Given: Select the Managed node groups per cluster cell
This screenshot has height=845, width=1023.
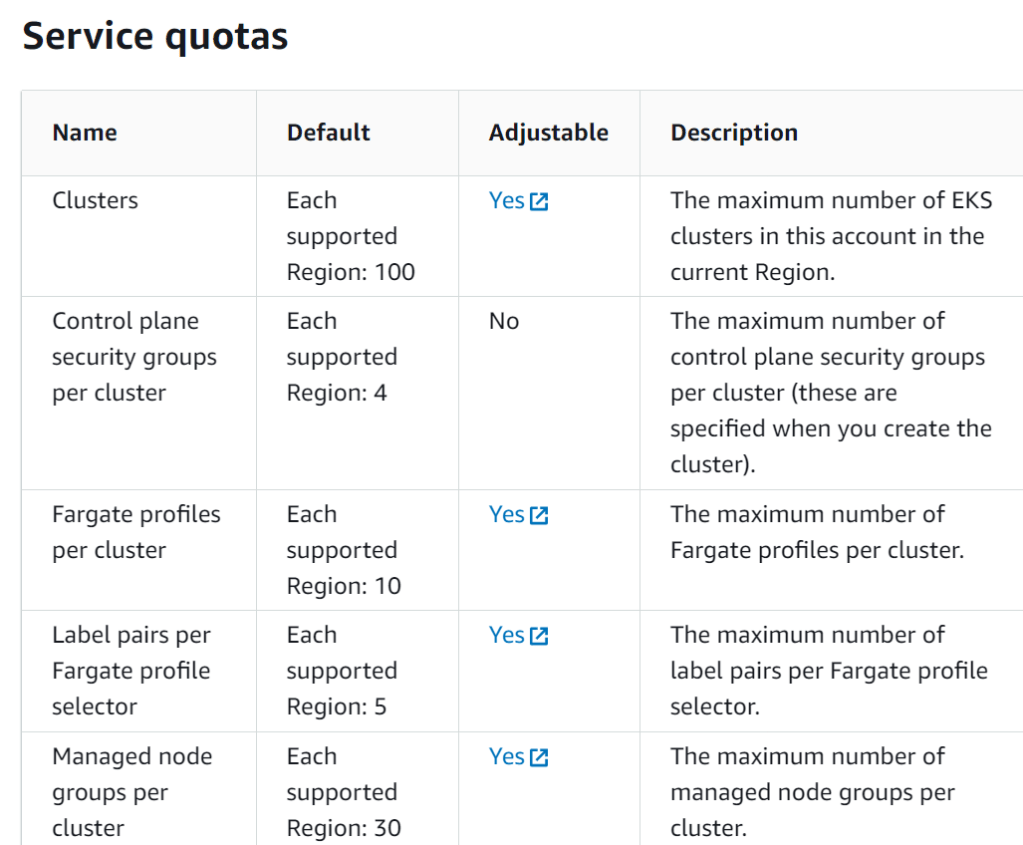Looking at the screenshot, I should pyautogui.click(x=132, y=792).
